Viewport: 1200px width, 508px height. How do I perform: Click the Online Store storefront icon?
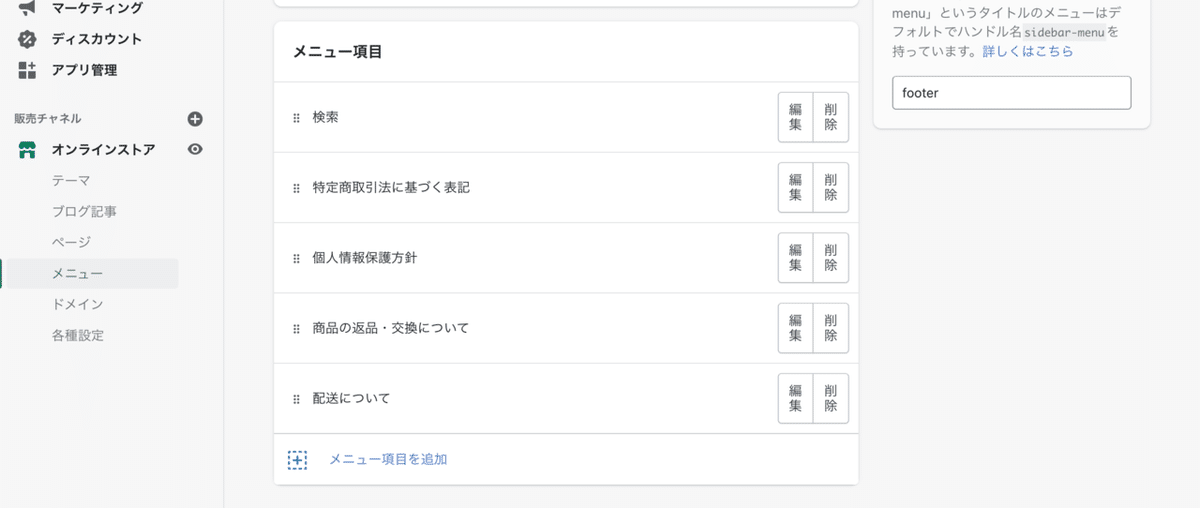27,150
